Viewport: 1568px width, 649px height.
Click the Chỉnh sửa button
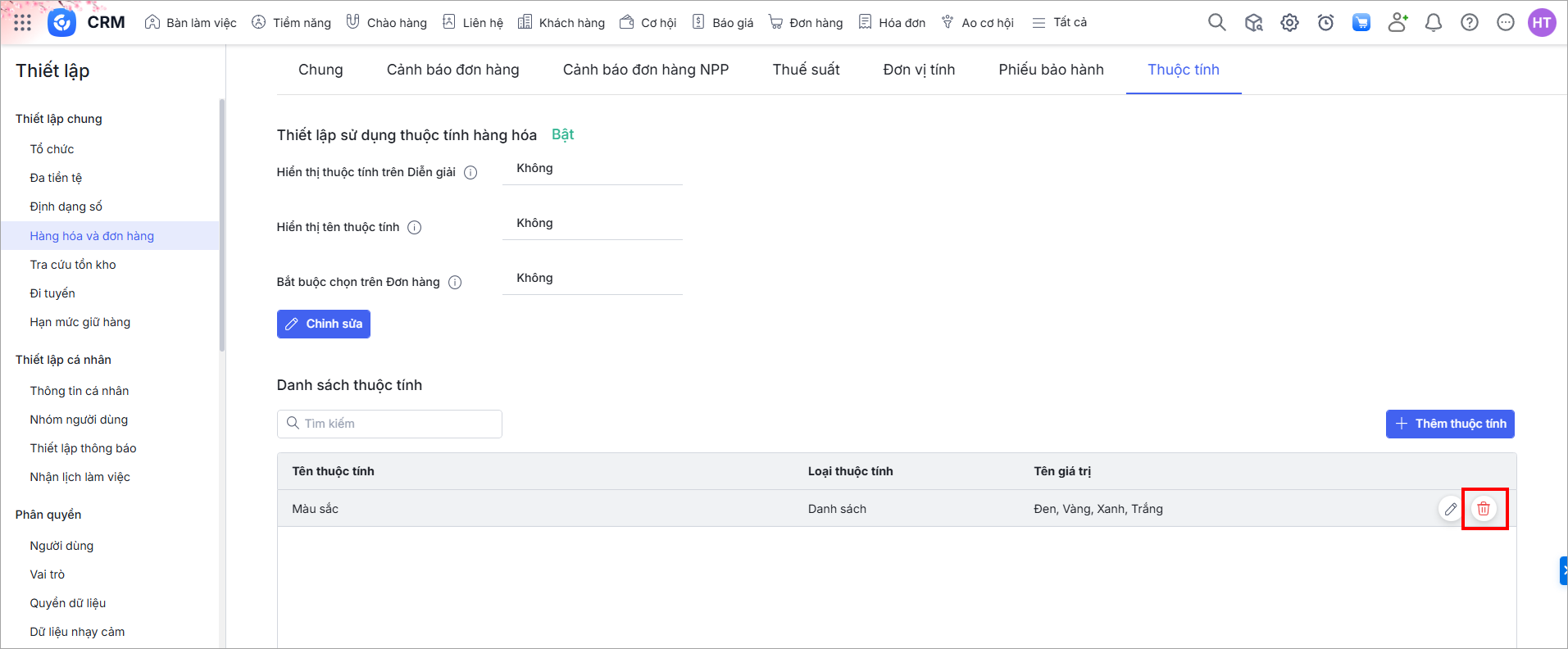(x=324, y=324)
